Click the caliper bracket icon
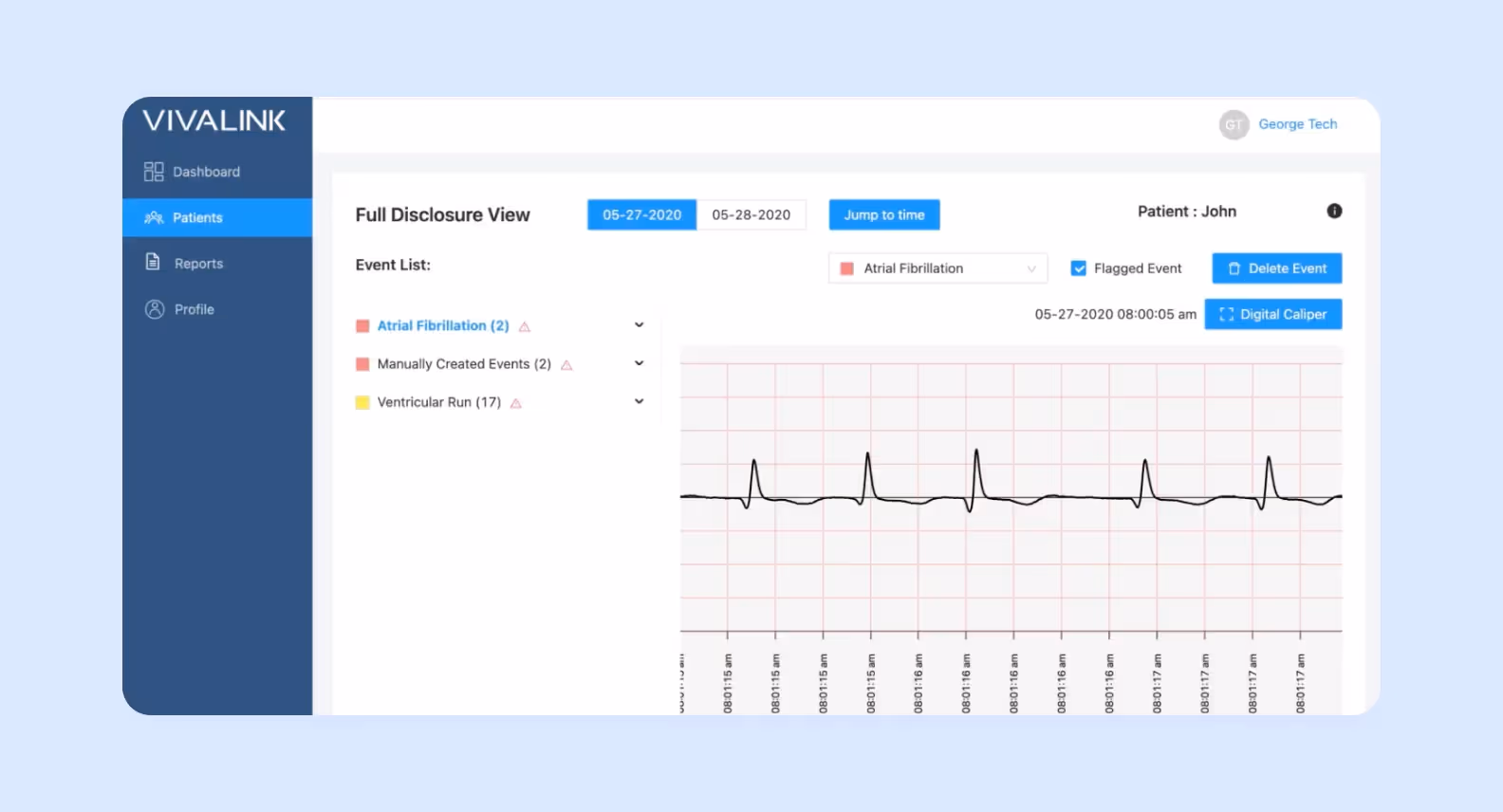 1226,314
